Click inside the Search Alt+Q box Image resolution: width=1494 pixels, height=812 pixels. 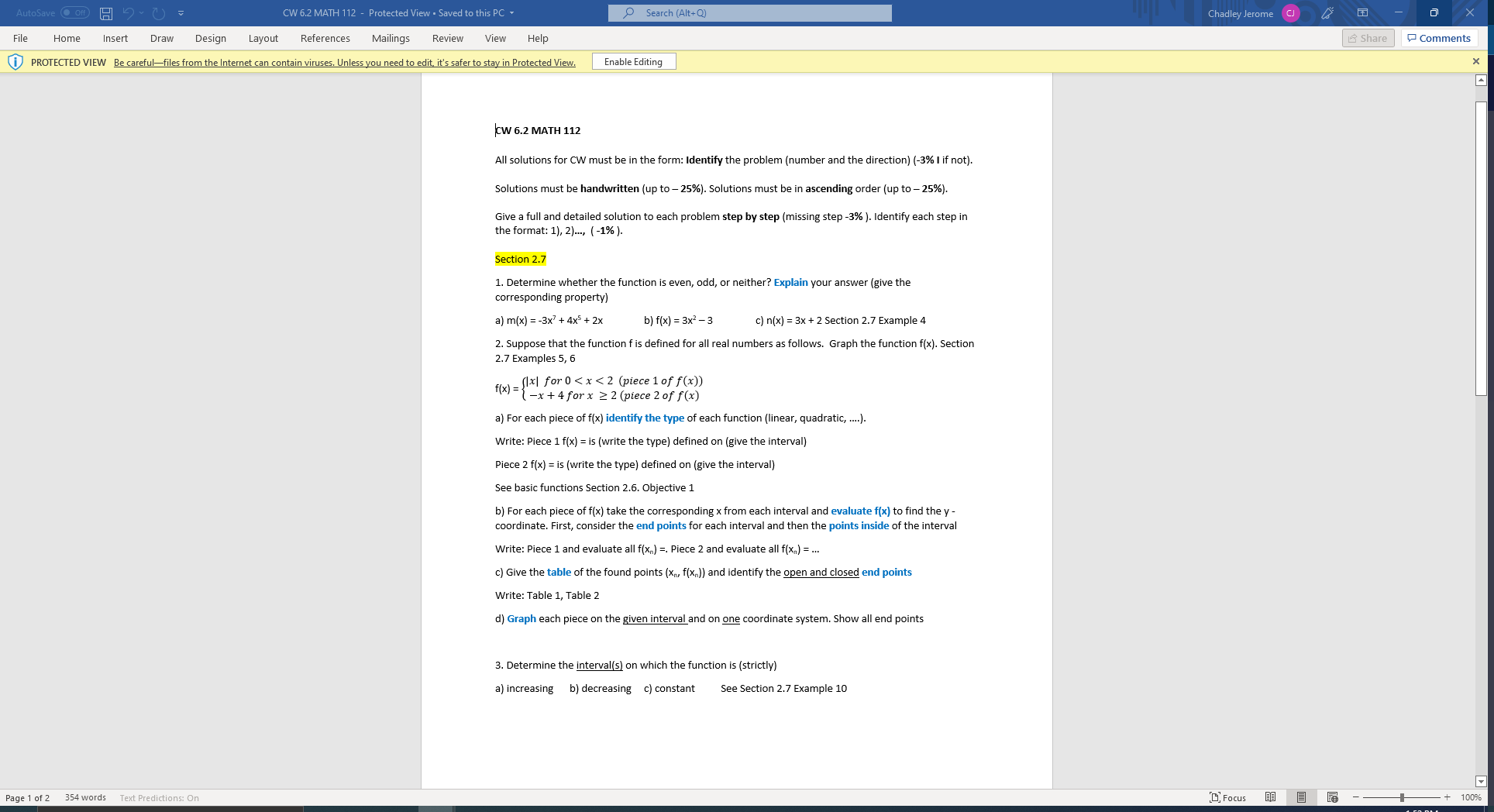point(749,12)
